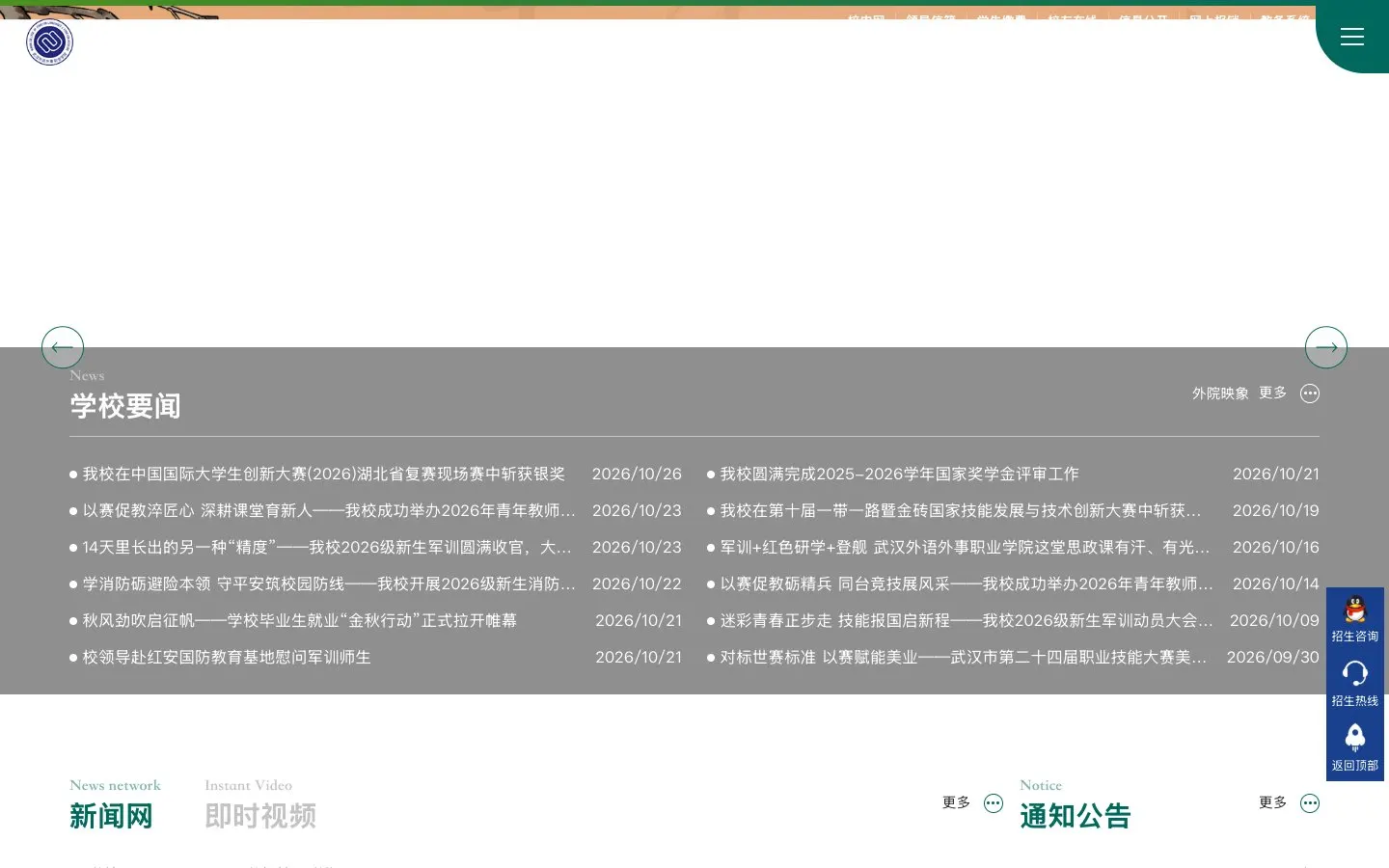Open 外院映象 link

(1220, 393)
